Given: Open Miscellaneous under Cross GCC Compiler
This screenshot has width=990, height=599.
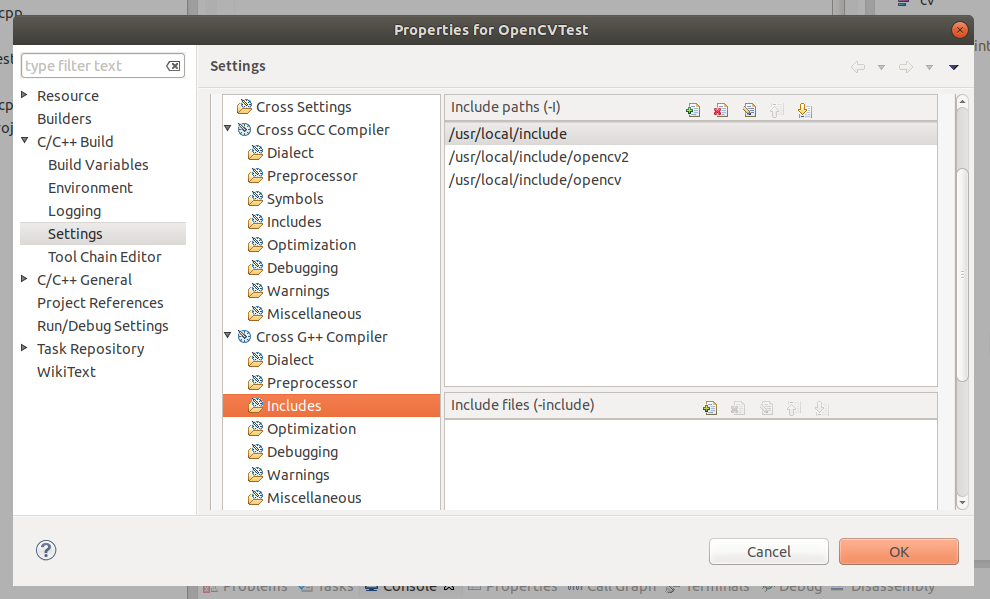Looking at the screenshot, I should 314,314.
